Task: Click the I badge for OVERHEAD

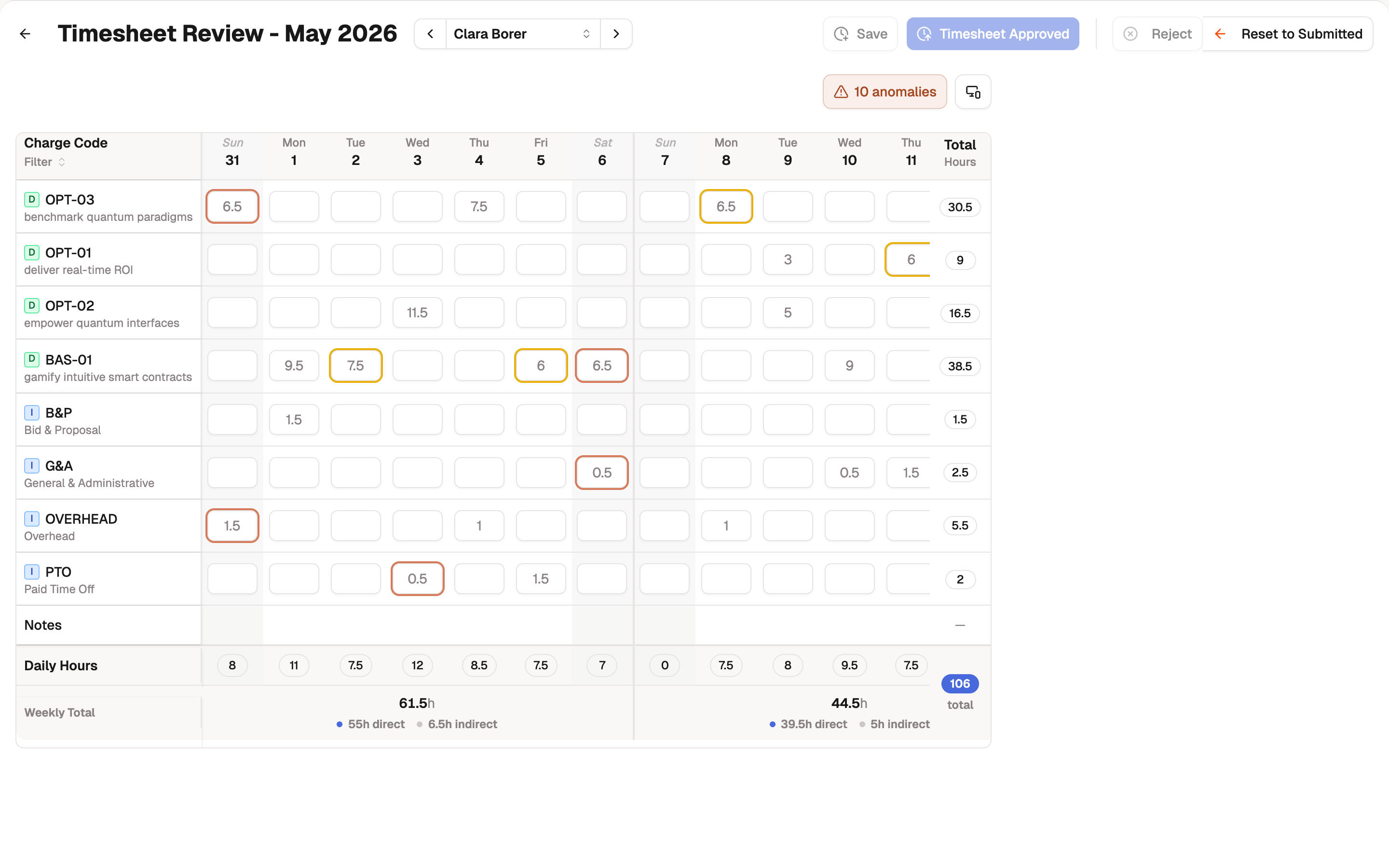Action: click(x=31, y=518)
